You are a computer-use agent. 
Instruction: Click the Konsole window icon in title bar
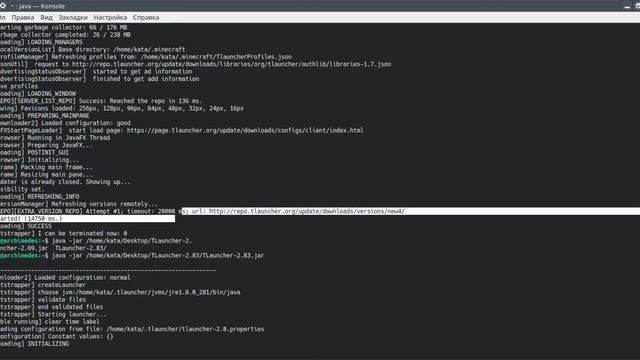(2, 6)
